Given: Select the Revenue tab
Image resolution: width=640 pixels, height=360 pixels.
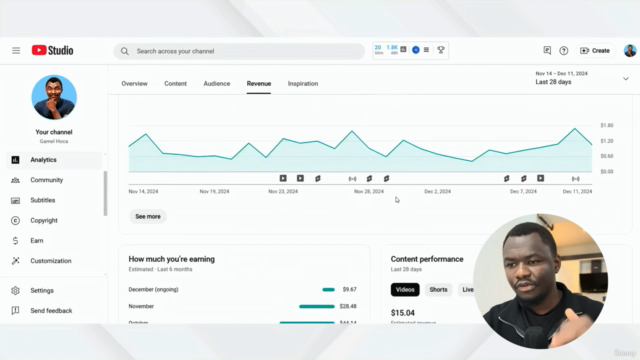Looking at the screenshot, I should point(259,84).
